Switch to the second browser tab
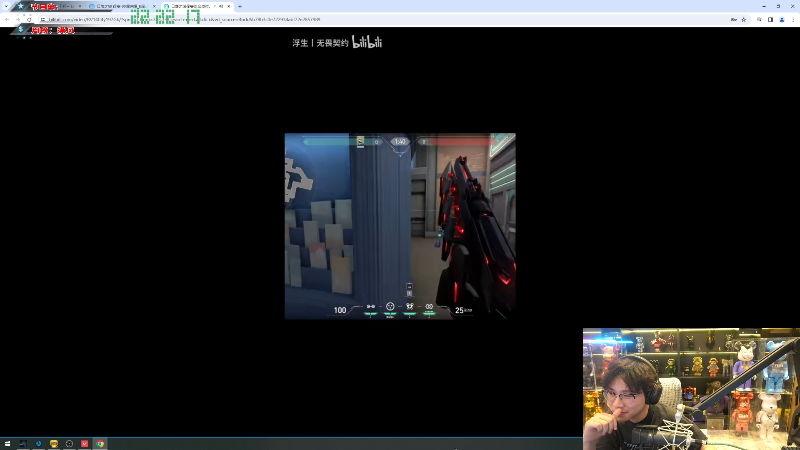The image size is (800, 450). pyautogui.click(x=122, y=6)
